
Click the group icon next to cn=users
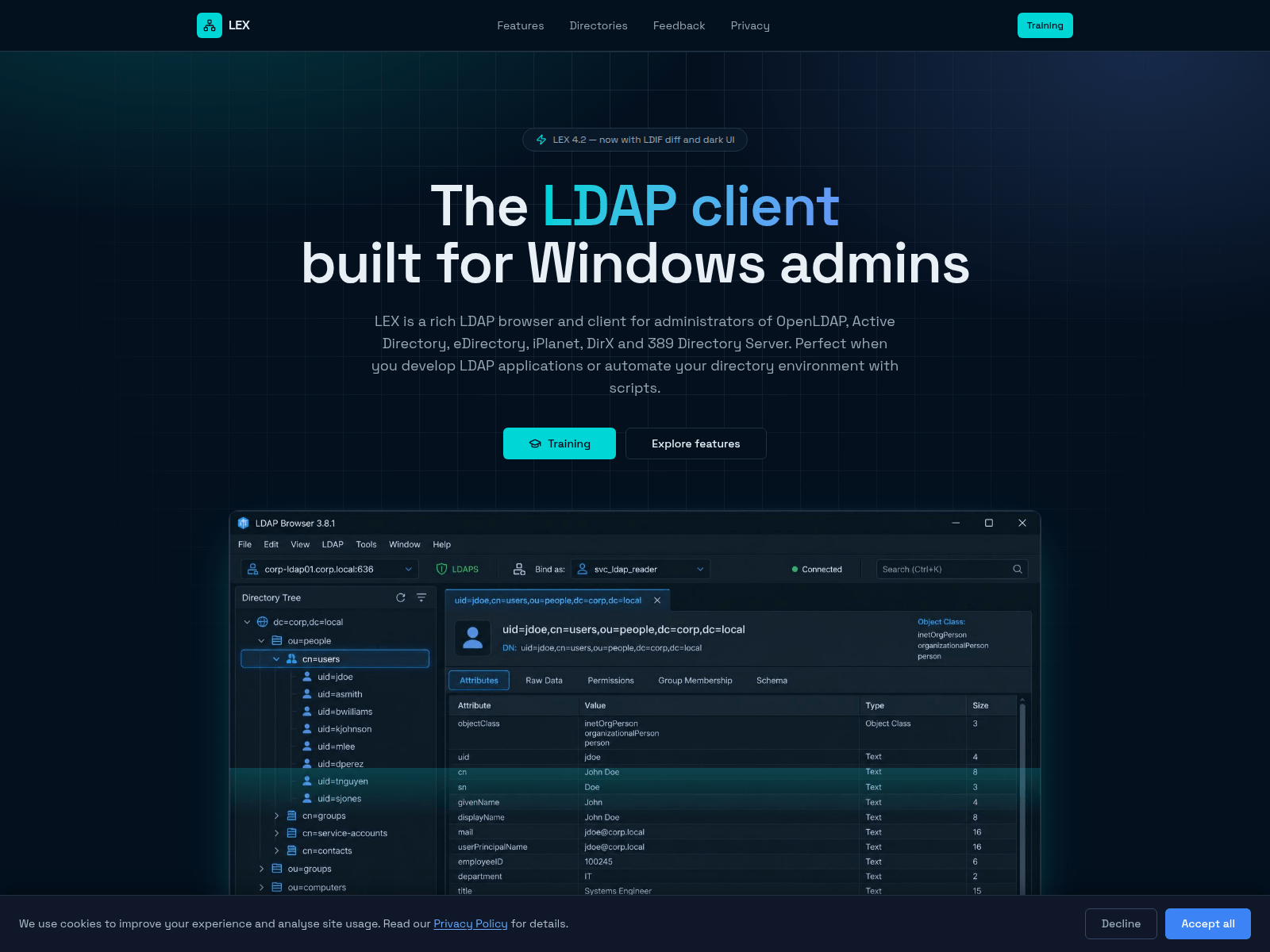(291, 658)
